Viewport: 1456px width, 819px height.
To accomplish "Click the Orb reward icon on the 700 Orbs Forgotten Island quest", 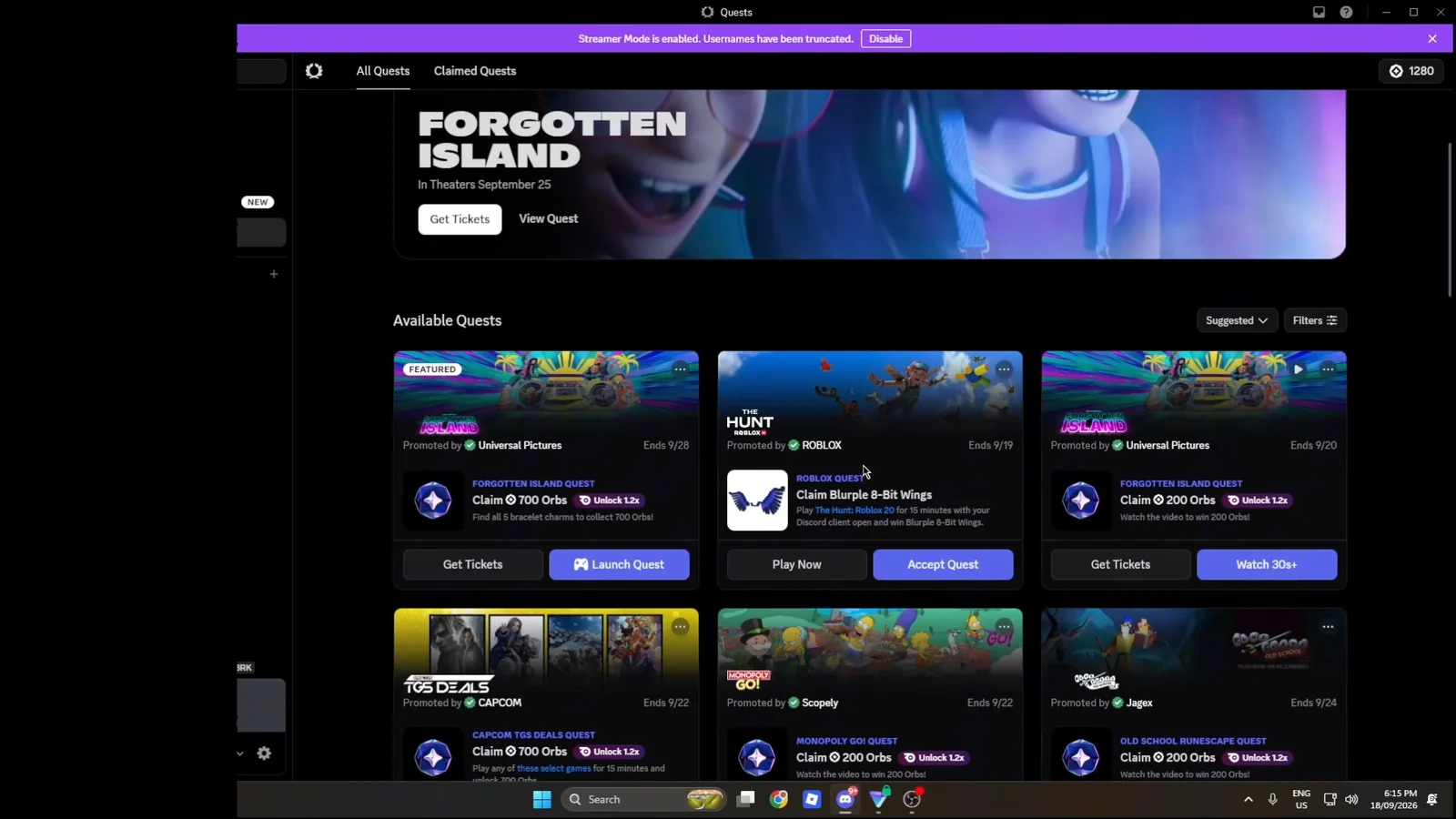I will [433, 500].
